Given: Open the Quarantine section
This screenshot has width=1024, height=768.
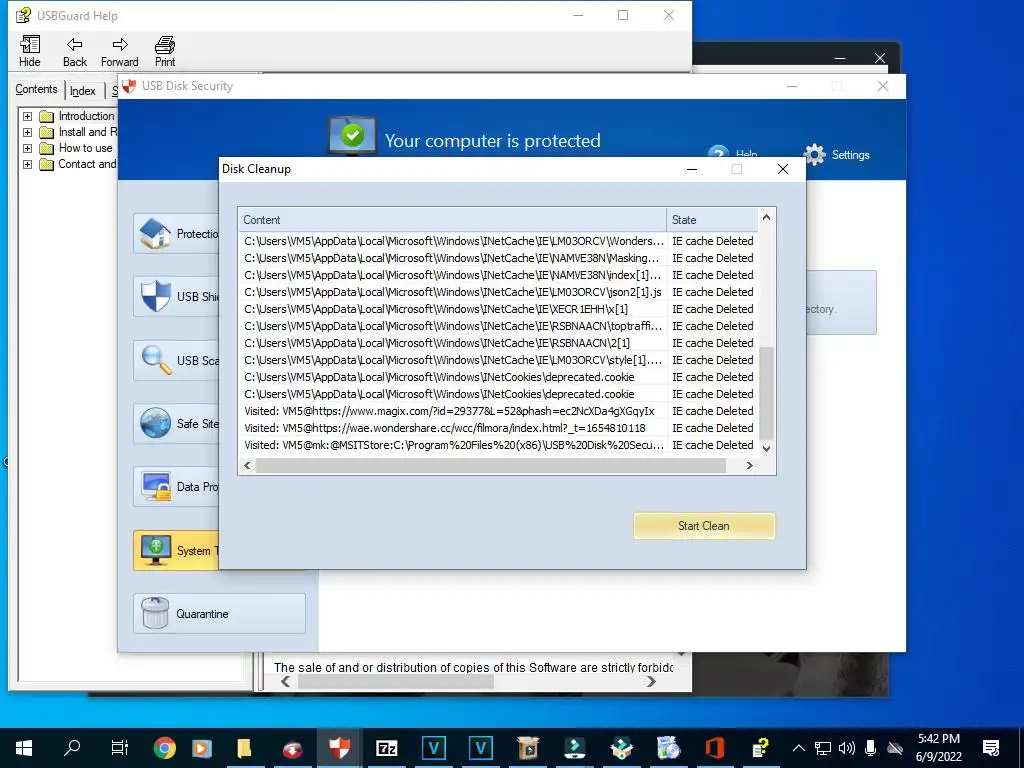Looking at the screenshot, I should click(x=219, y=613).
